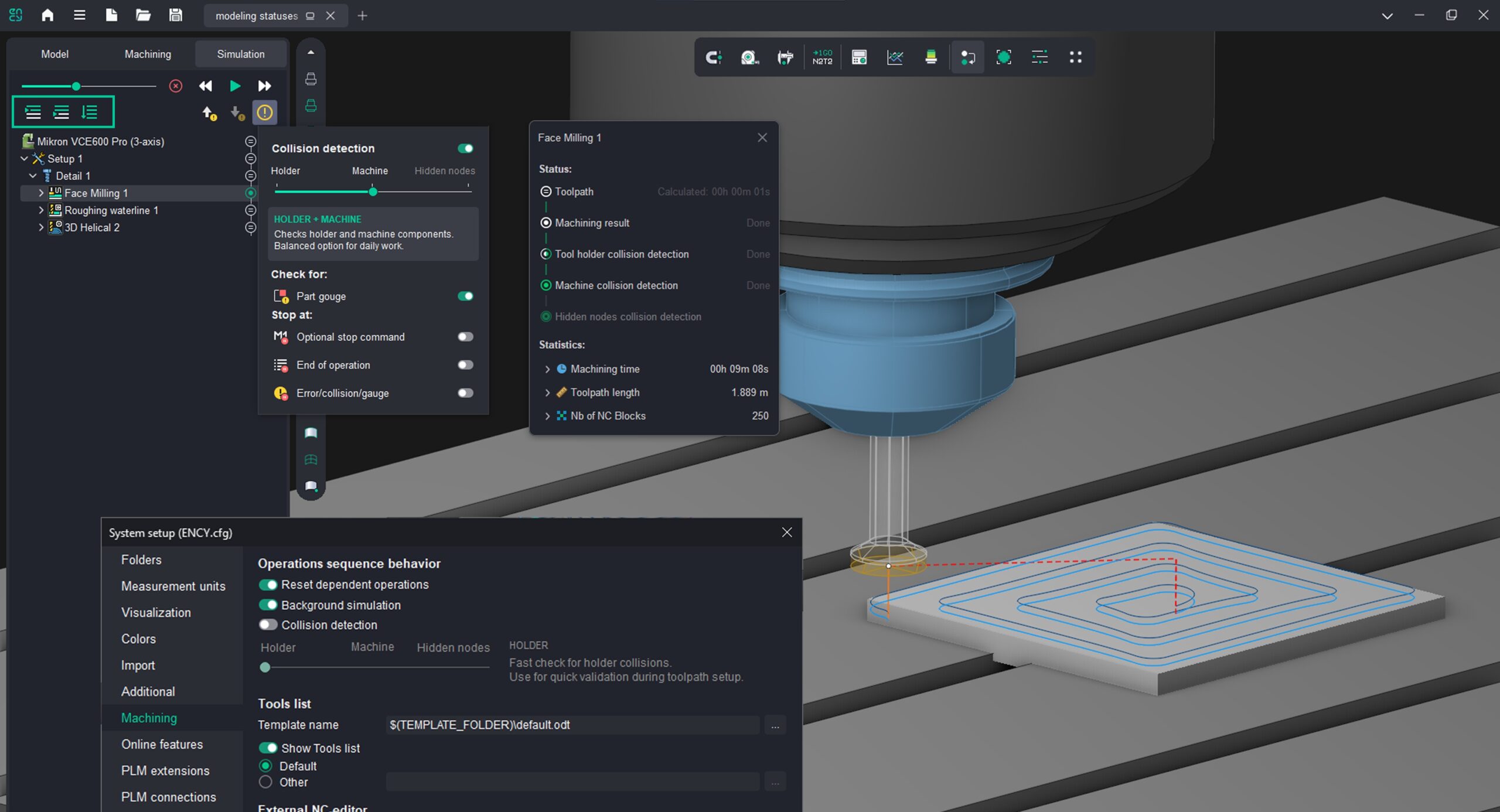Click the fast forward simulation icon
This screenshot has width=1500, height=812.
[x=264, y=86]
